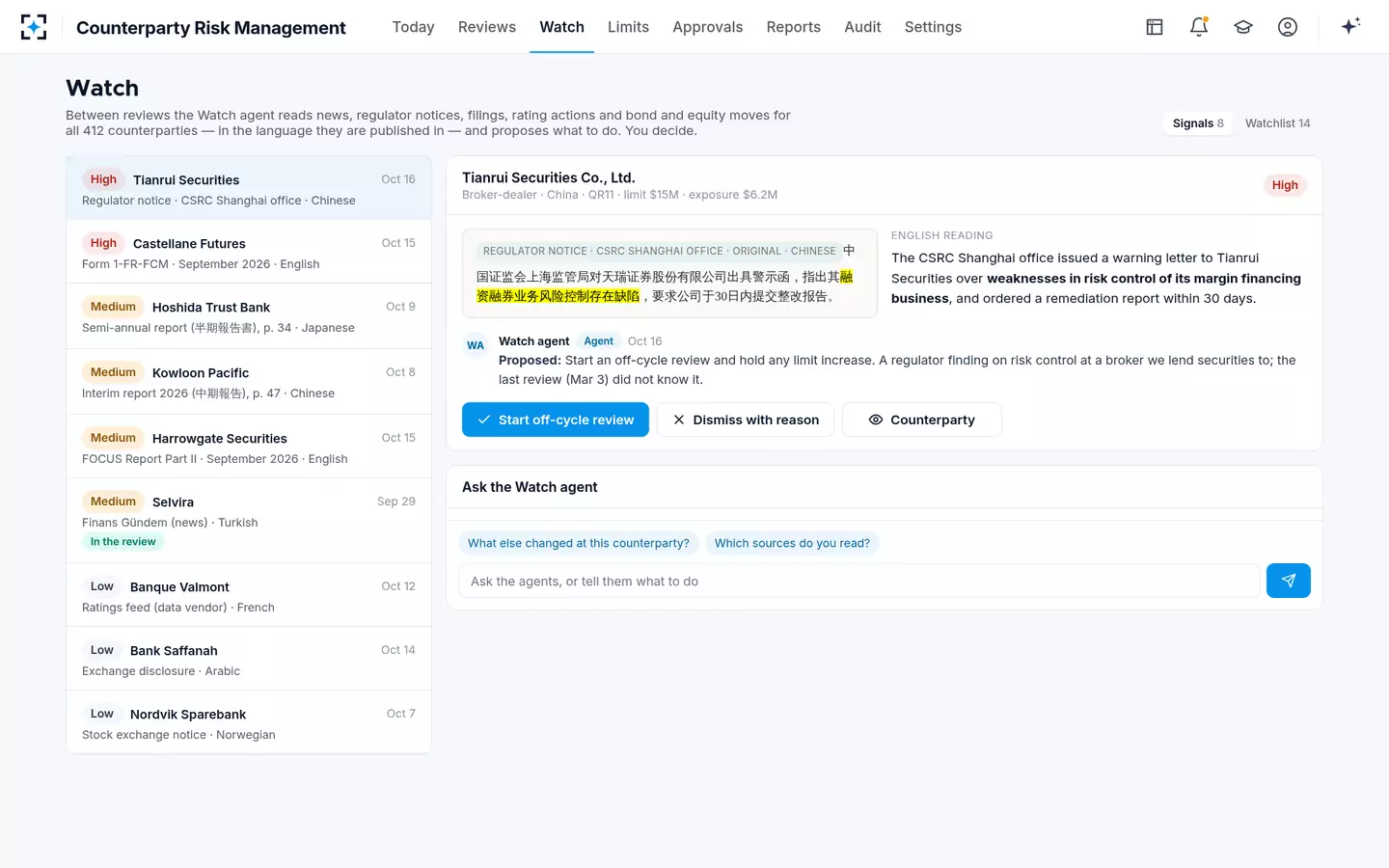Select the Castellane Futures signal
This screenshot has height=868, width=1389.
pyautogui.click(x=249, y=253)
